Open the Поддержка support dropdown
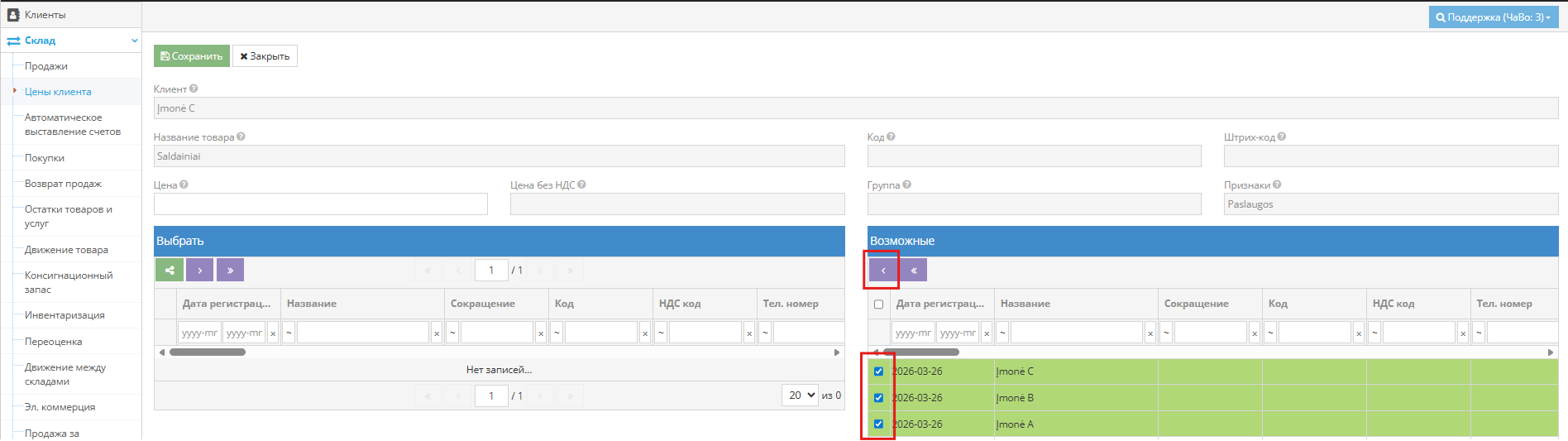Viewport: 1568px width, 441px height. point(1494,17)
